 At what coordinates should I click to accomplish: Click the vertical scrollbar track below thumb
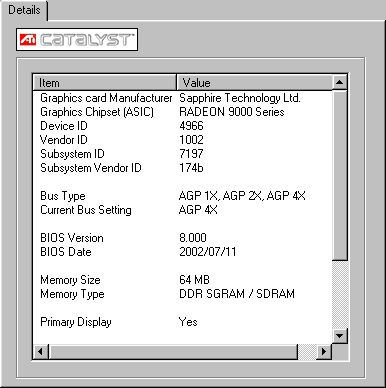[x=340, y=294]
